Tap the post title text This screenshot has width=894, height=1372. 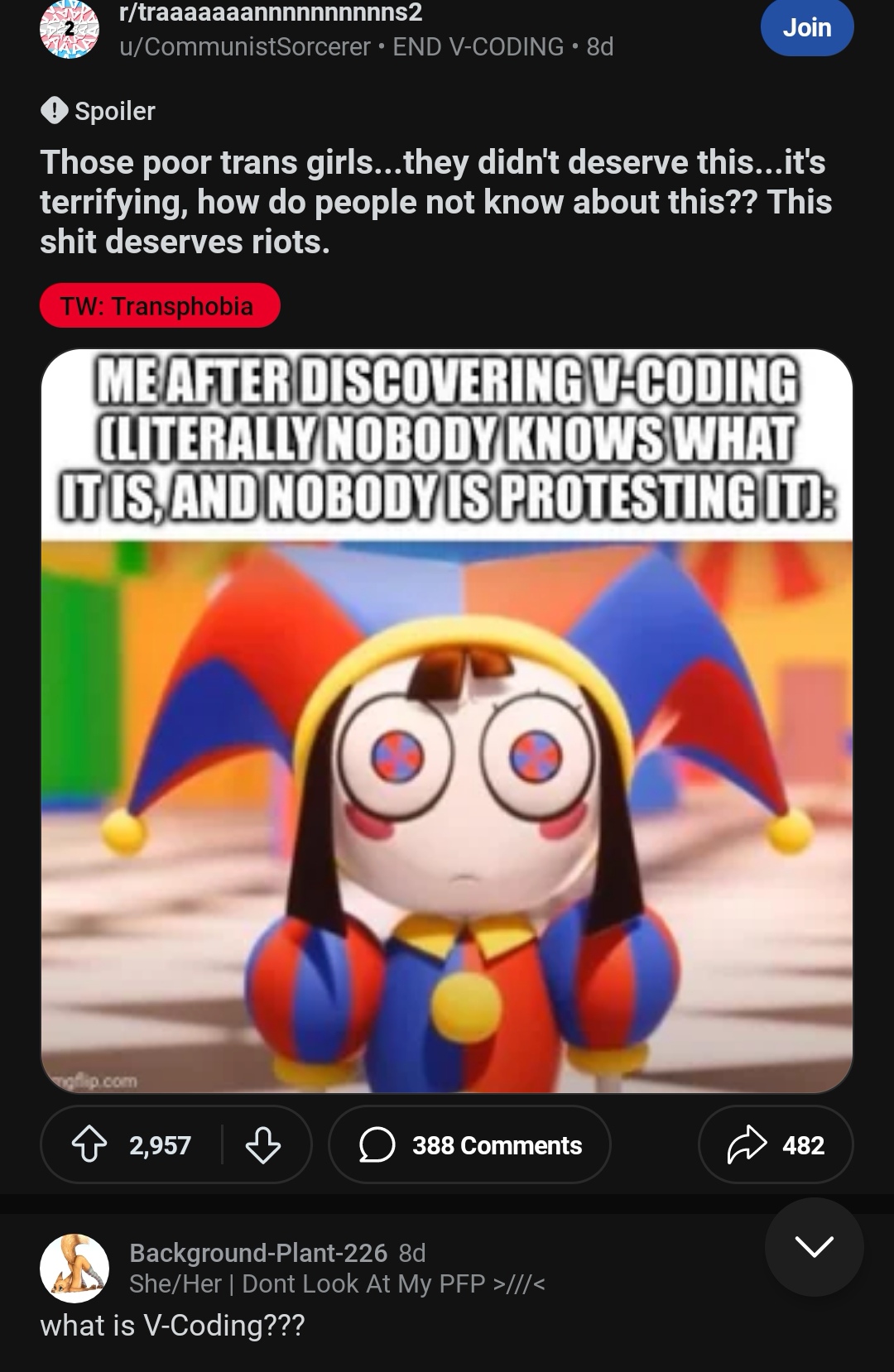click(x=436, y=202)
